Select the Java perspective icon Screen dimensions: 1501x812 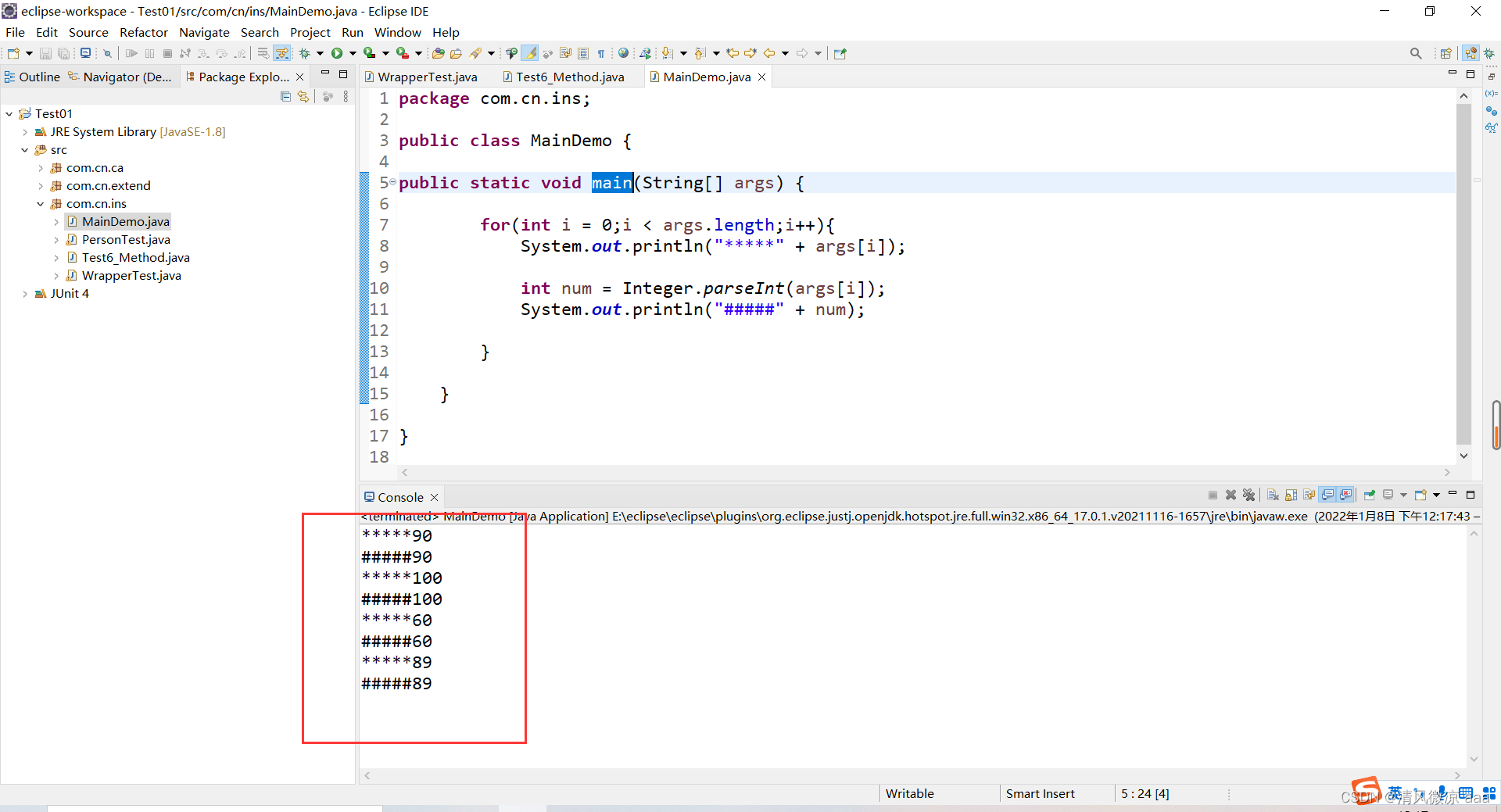point(1471,53)
